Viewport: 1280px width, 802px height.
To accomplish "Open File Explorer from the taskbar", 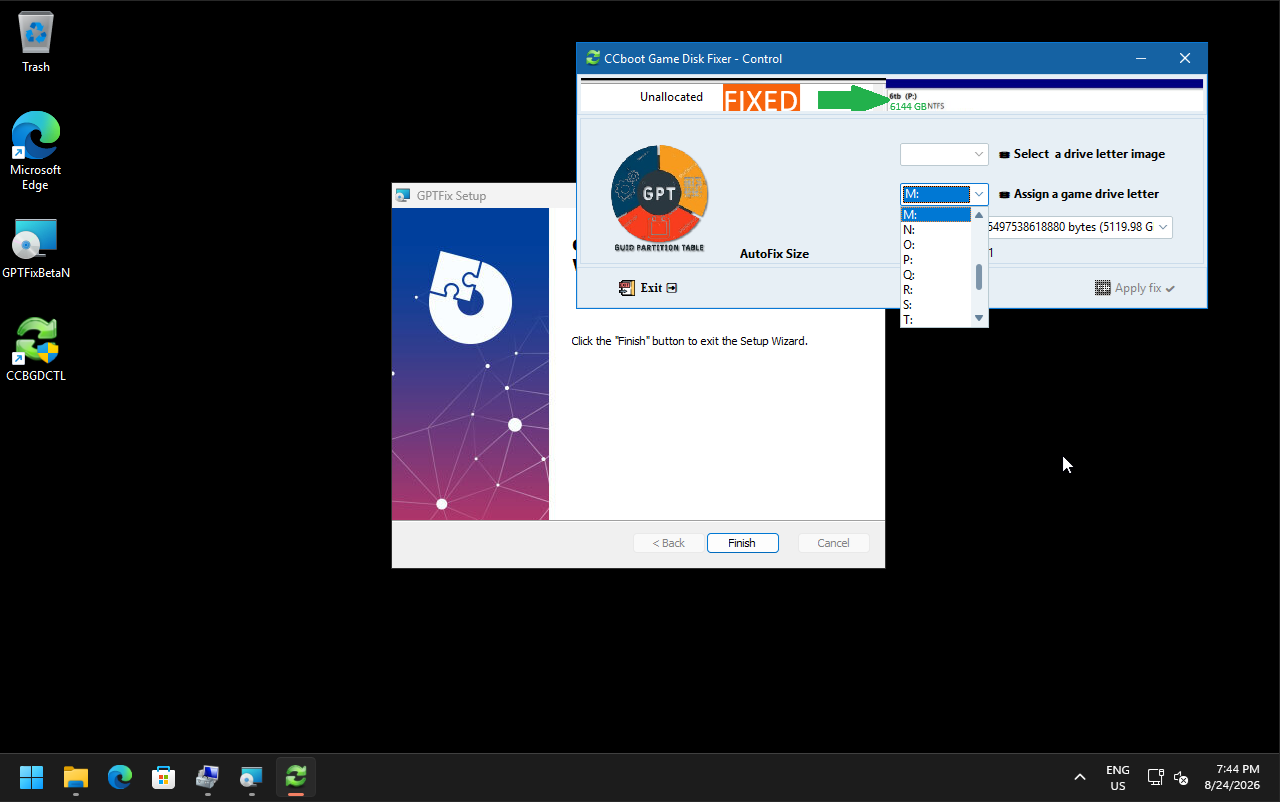I will (x=76, y=777).
